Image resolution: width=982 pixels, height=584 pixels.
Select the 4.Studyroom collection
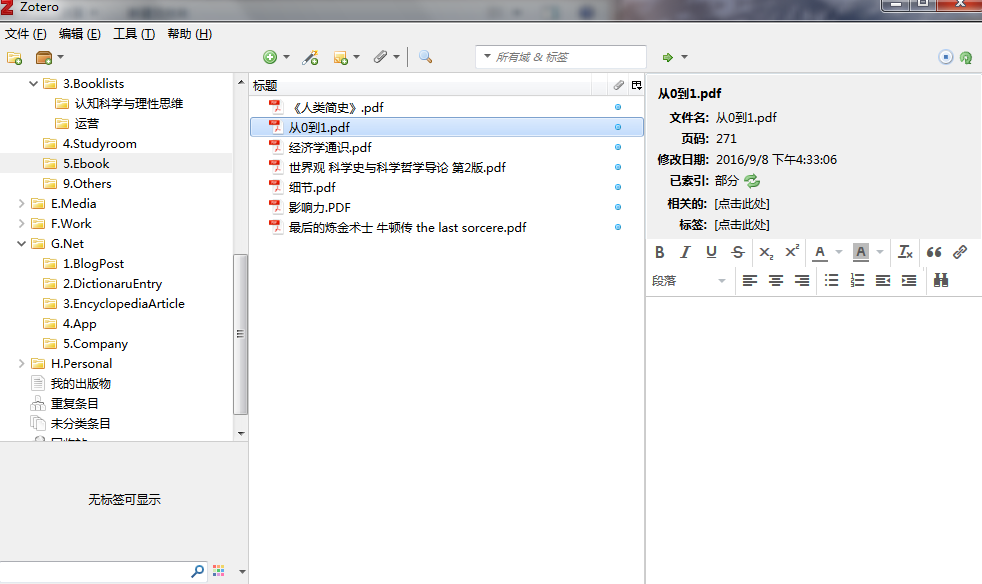click(99, 143)
